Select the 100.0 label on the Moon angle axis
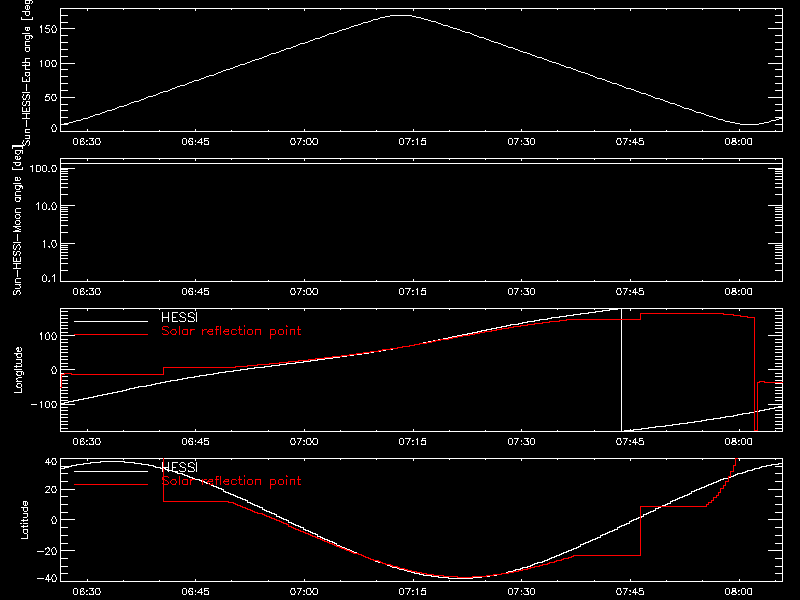 43,168
